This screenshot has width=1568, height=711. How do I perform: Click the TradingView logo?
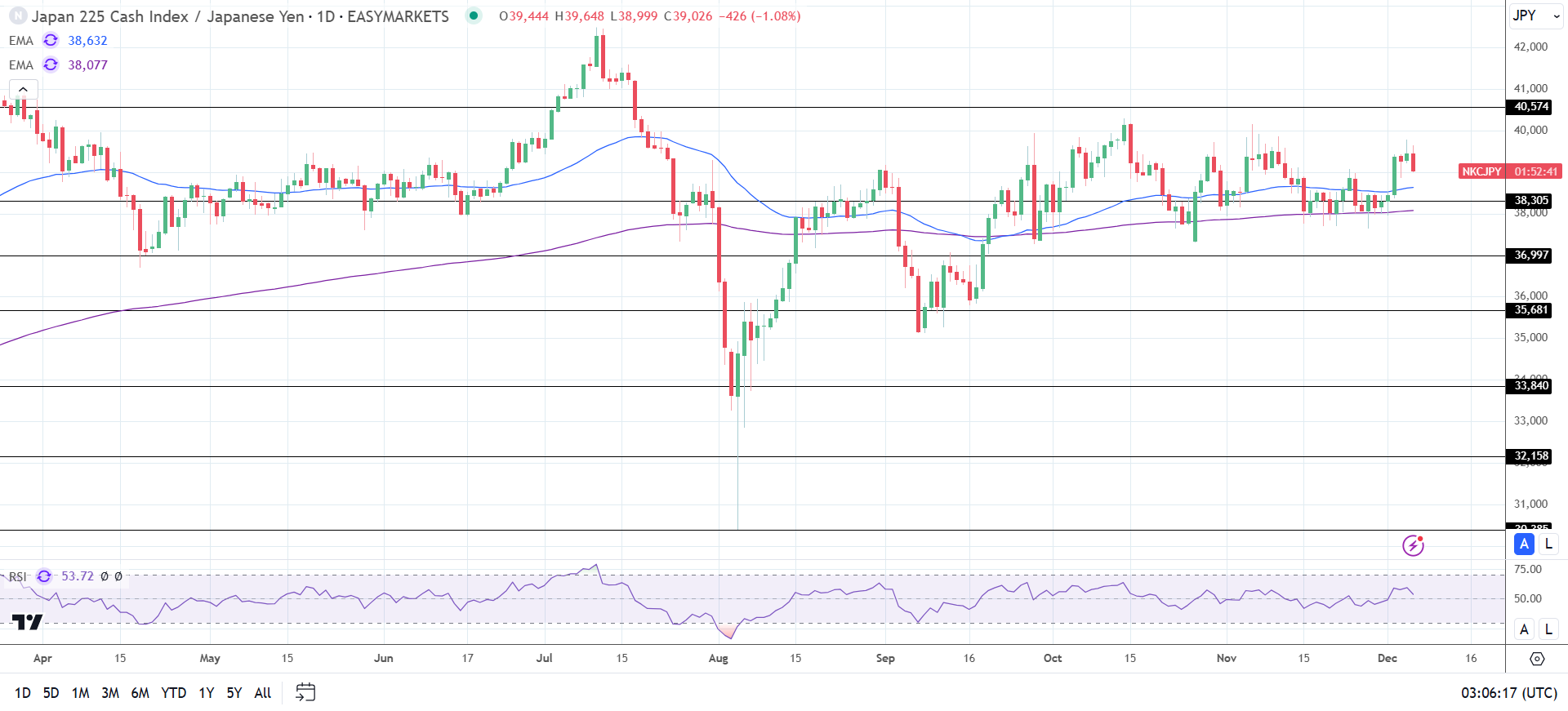point(27,623)
